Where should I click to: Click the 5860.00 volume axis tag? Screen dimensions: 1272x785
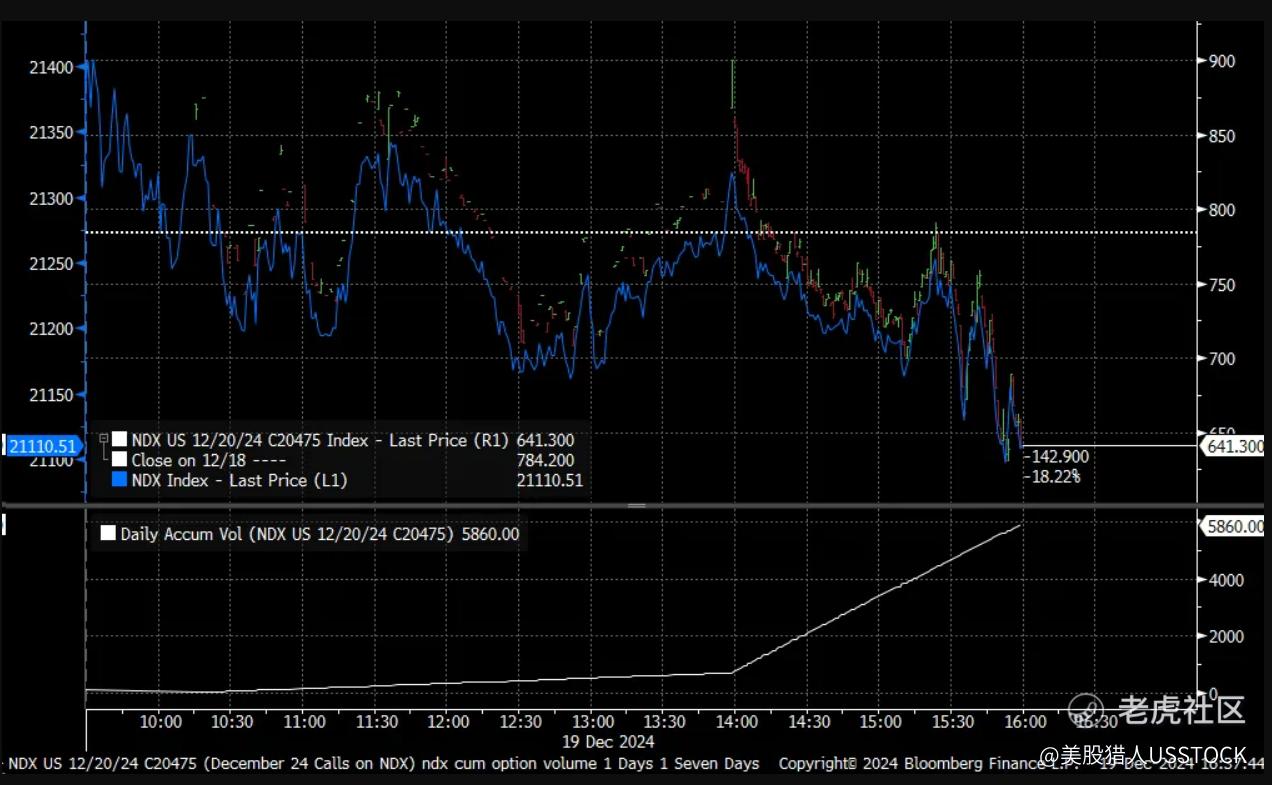[x=1234, y=526]
